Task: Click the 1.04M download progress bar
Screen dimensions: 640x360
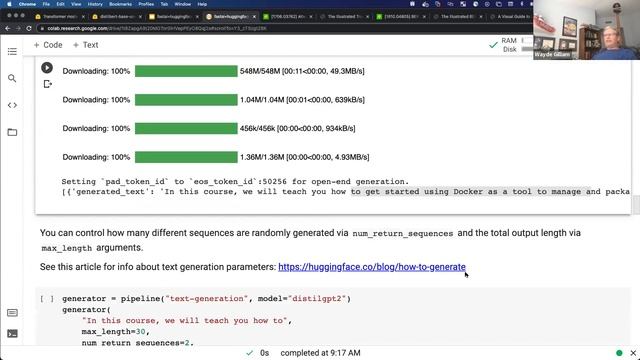Action: [186, 100]
